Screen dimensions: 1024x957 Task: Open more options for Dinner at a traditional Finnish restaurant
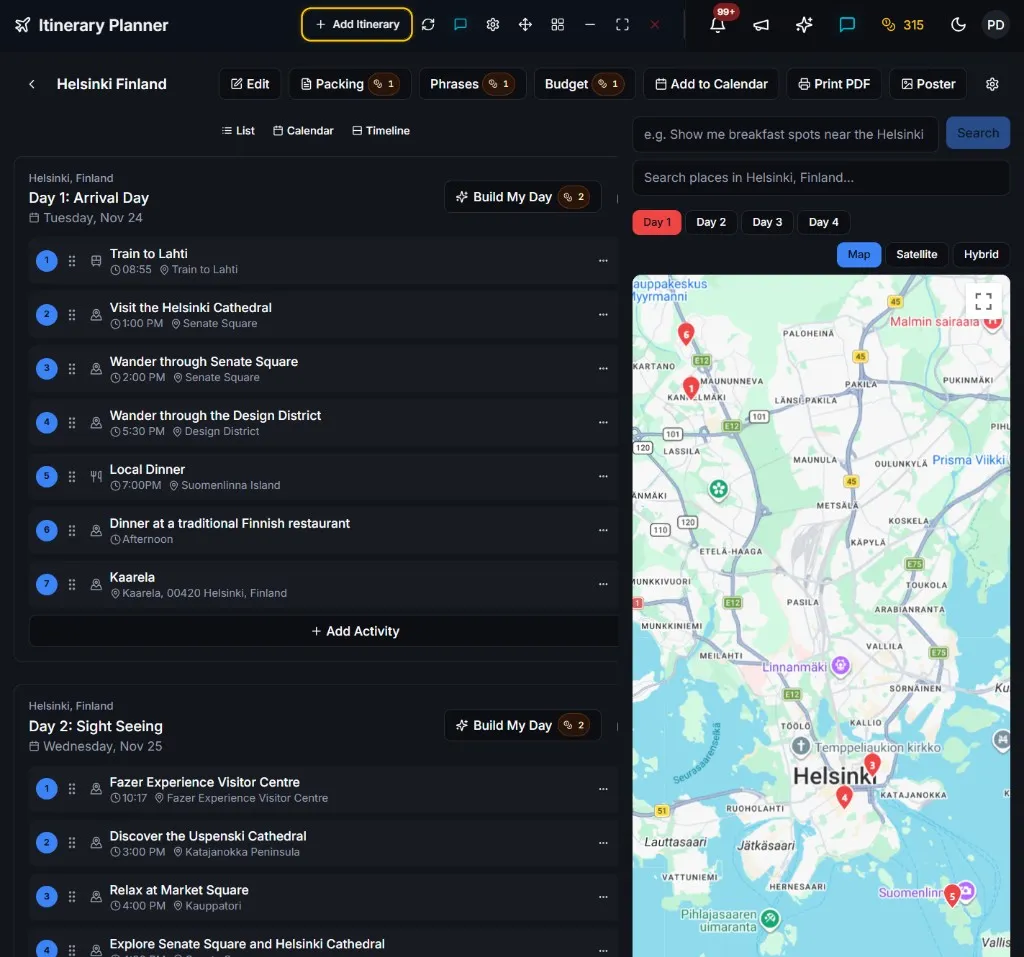[603, 530]
